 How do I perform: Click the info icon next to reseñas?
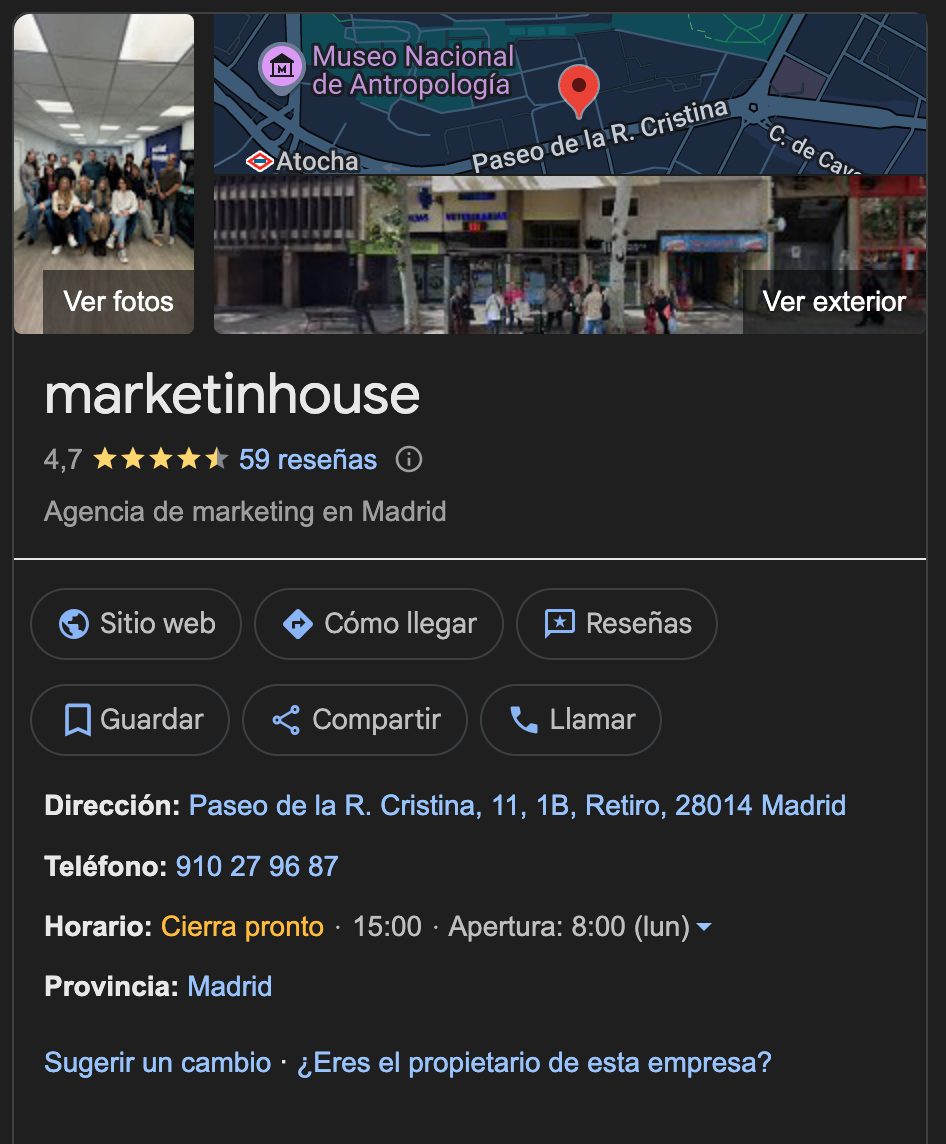point(408,460)
